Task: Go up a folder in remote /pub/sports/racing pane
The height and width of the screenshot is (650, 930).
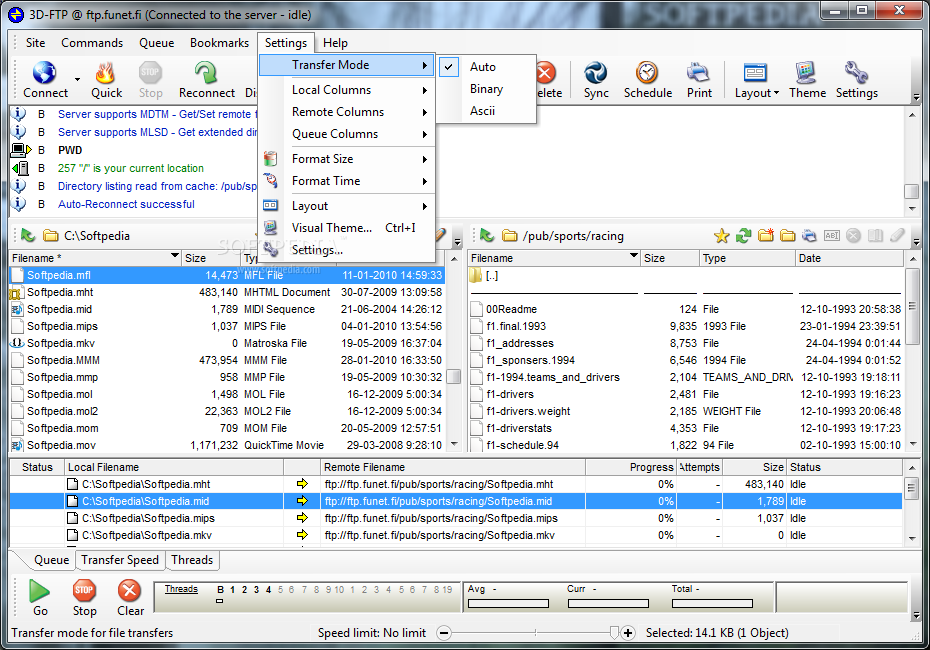Action: click(487, 235)
